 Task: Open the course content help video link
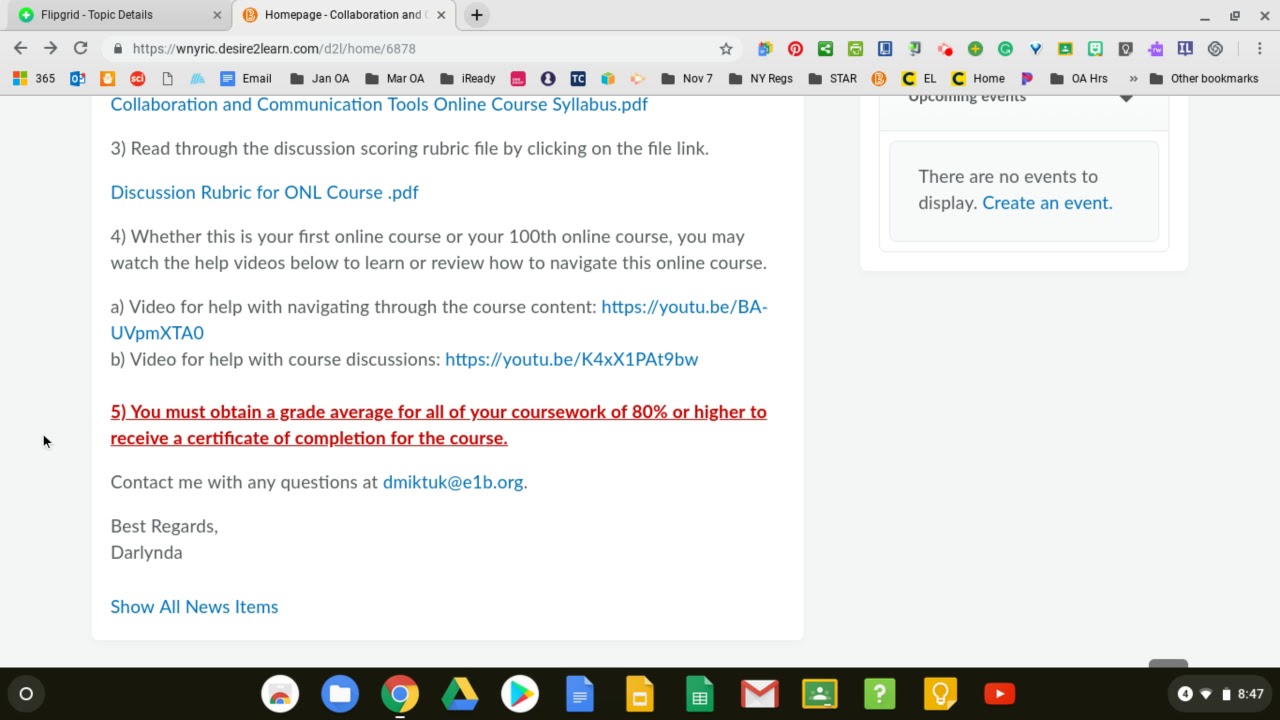coord(439,320)
